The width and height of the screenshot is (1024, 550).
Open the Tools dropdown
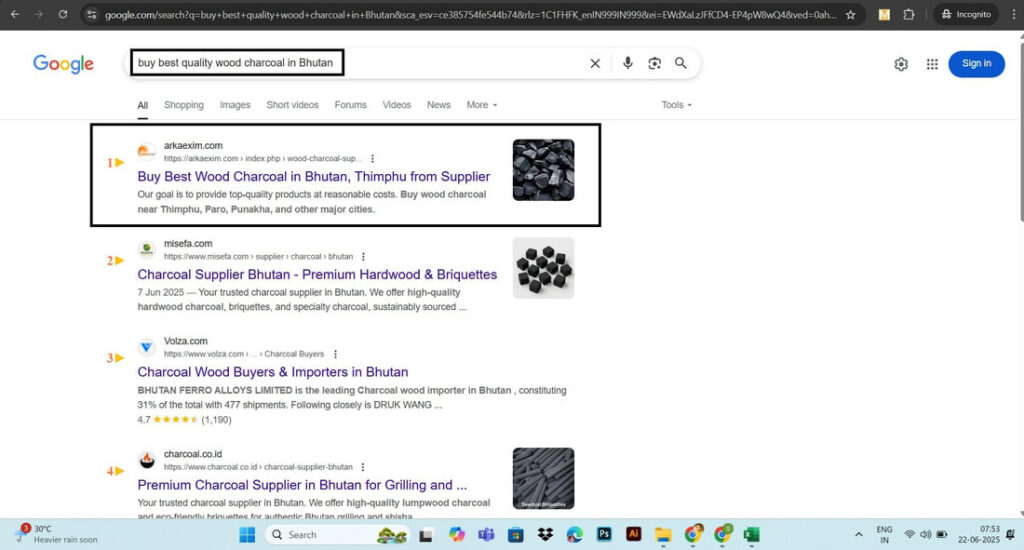[676, 105]
